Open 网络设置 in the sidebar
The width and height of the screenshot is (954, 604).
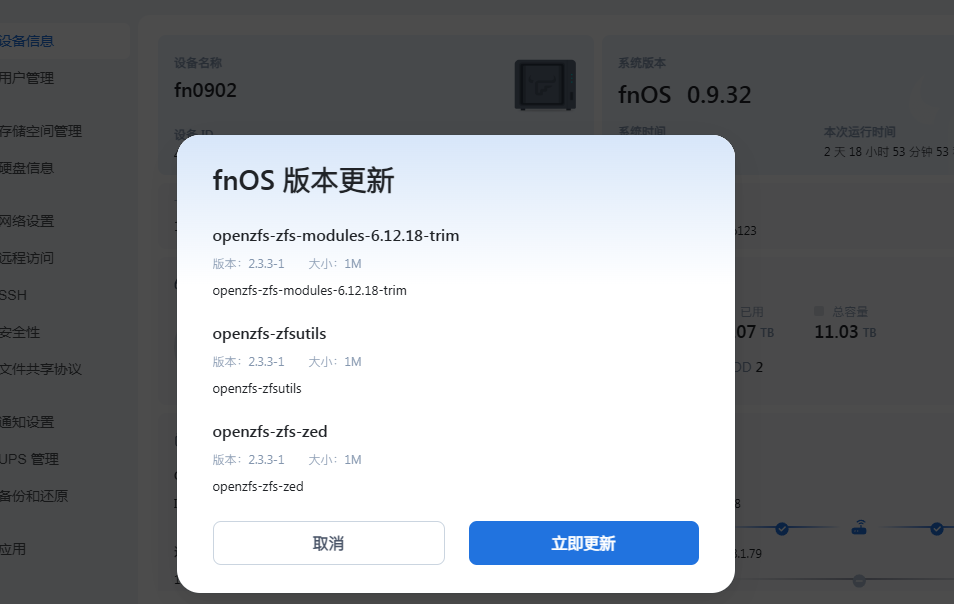pos(27,221)
